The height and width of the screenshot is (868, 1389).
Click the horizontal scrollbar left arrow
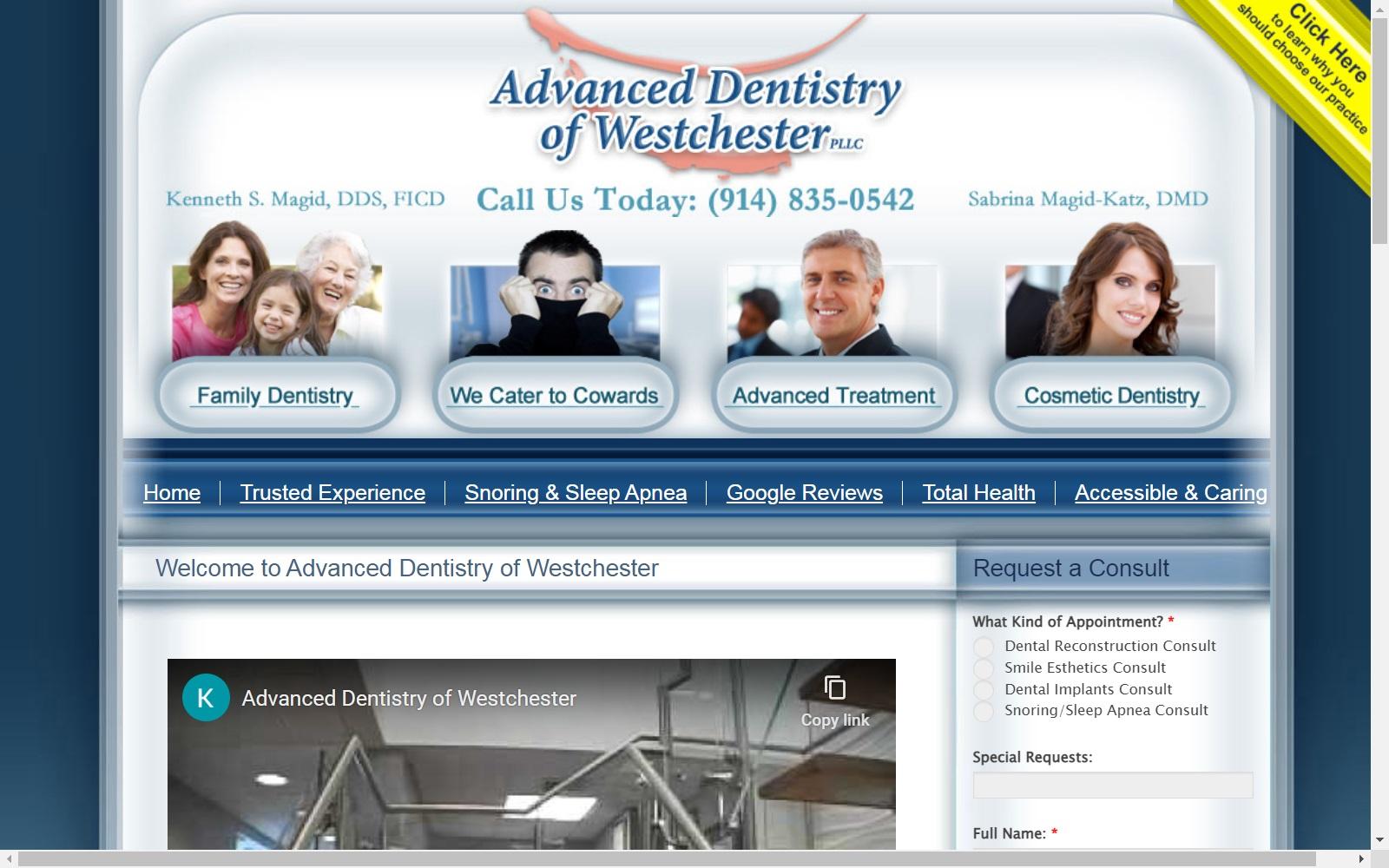point(9,859)
